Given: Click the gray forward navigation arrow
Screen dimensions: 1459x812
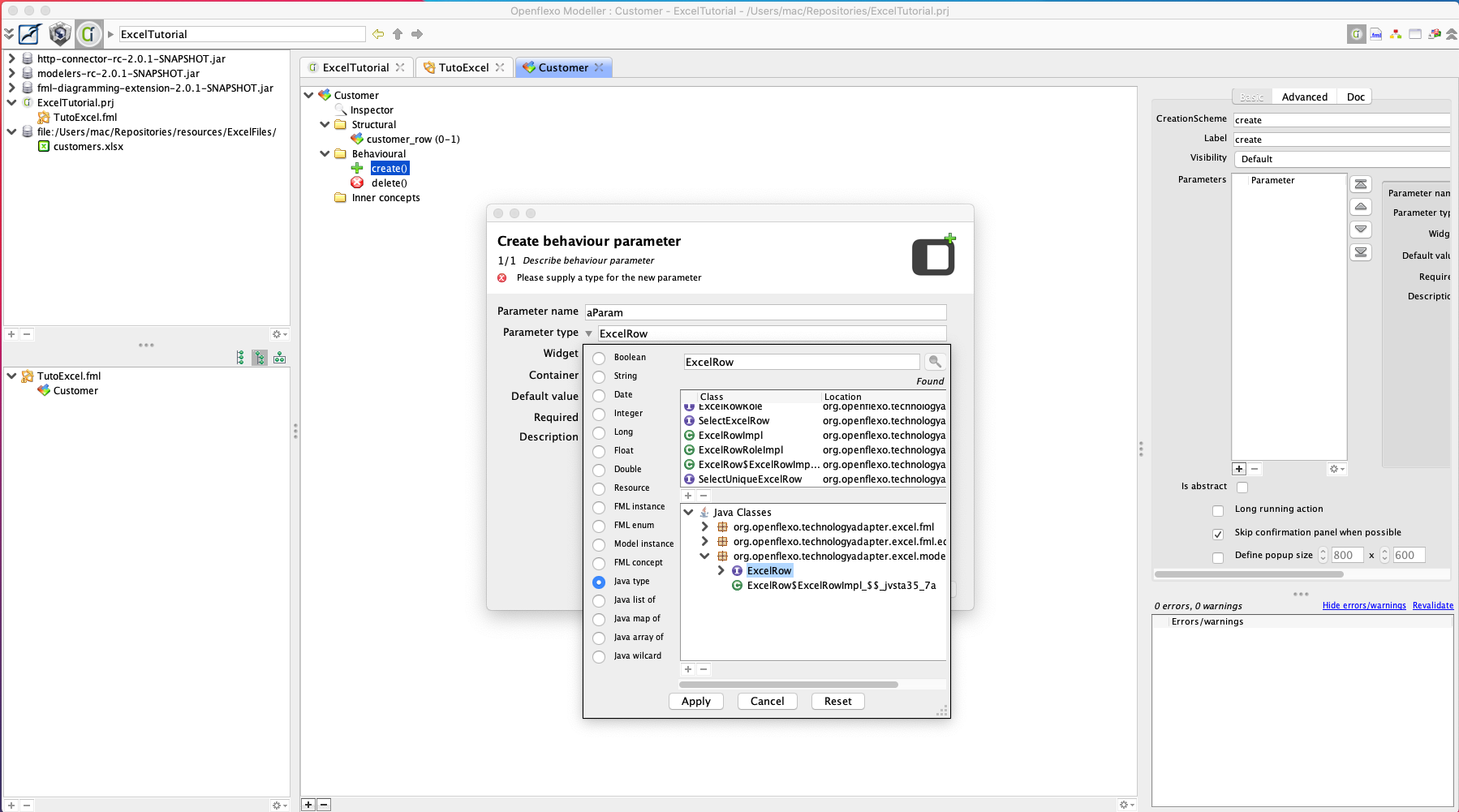Looking at the screenshot, I should (417, 34).
